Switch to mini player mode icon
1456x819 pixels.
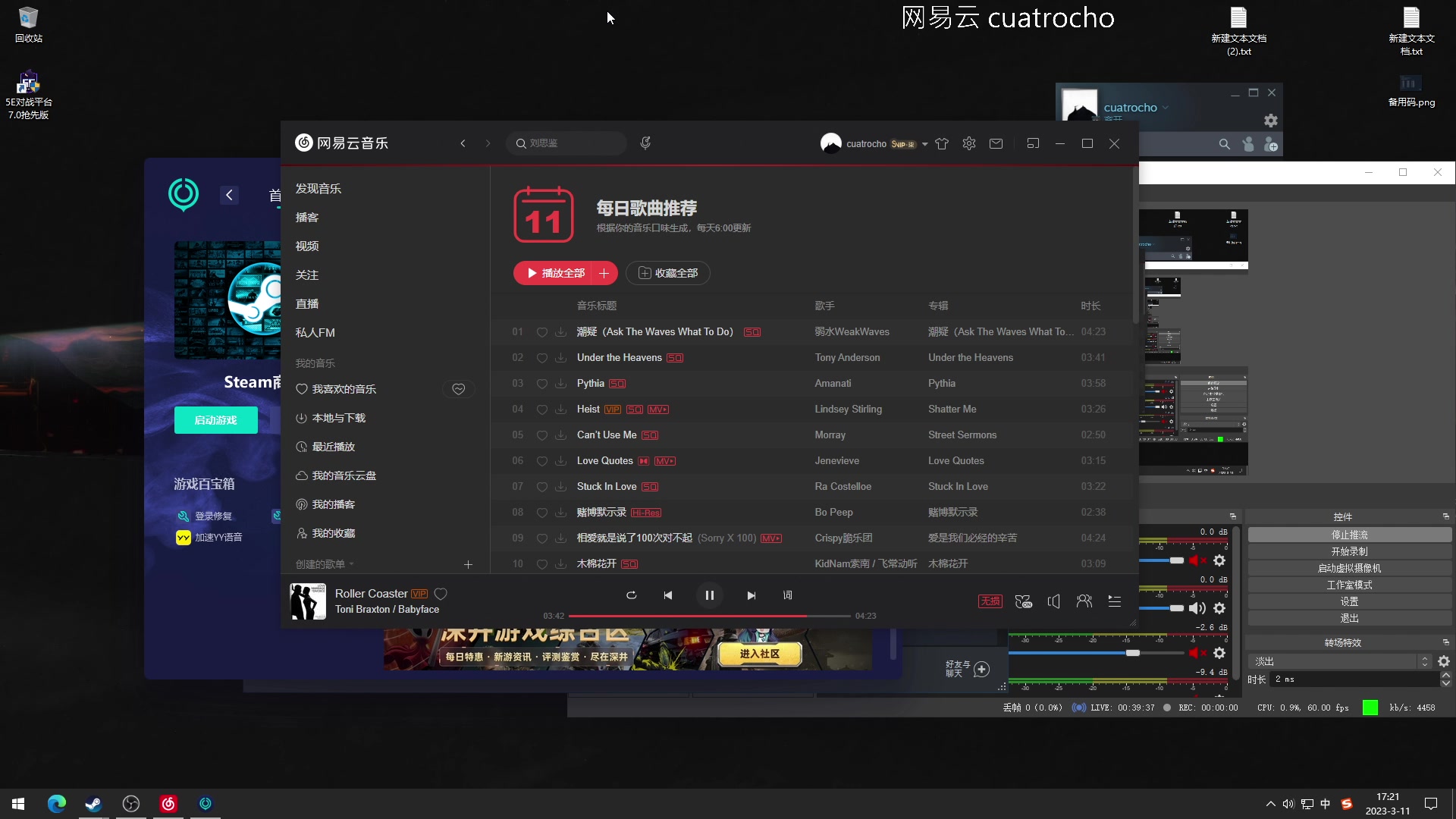[1033, 143]
